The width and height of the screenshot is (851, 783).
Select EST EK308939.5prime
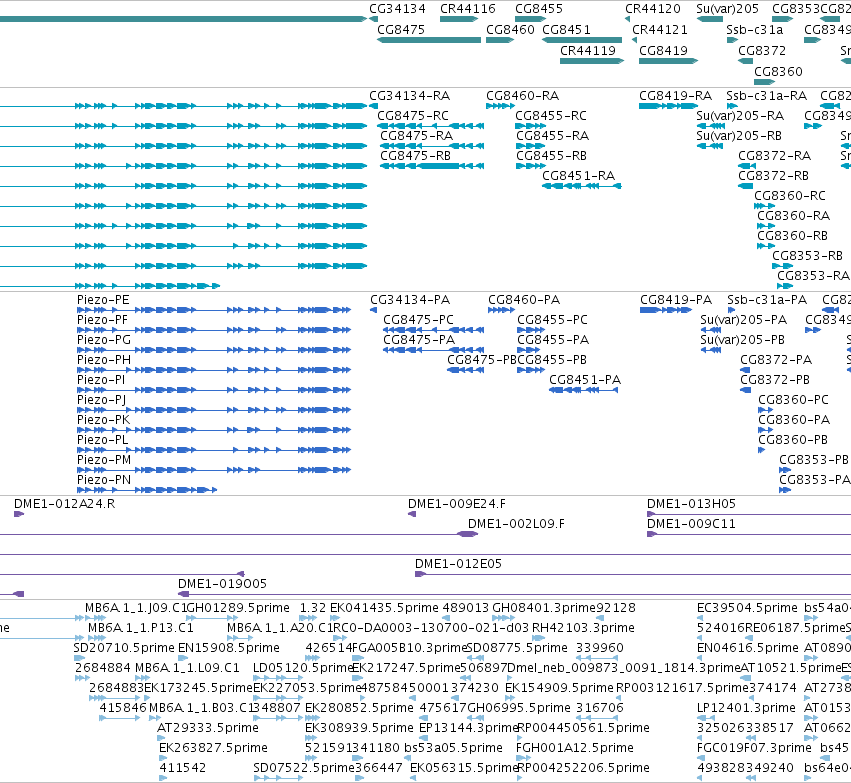(x=359, y=728)
